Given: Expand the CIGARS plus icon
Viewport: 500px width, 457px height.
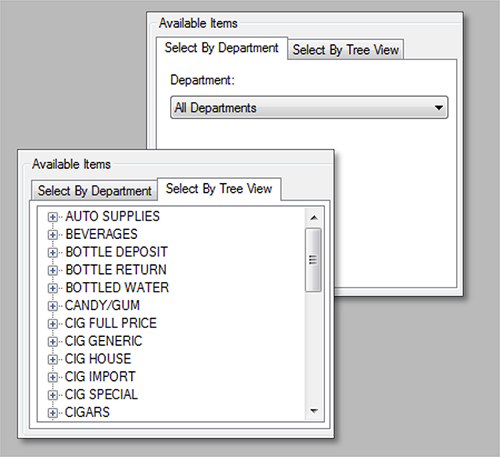Looking at the screenshot, I should [52, 413].
